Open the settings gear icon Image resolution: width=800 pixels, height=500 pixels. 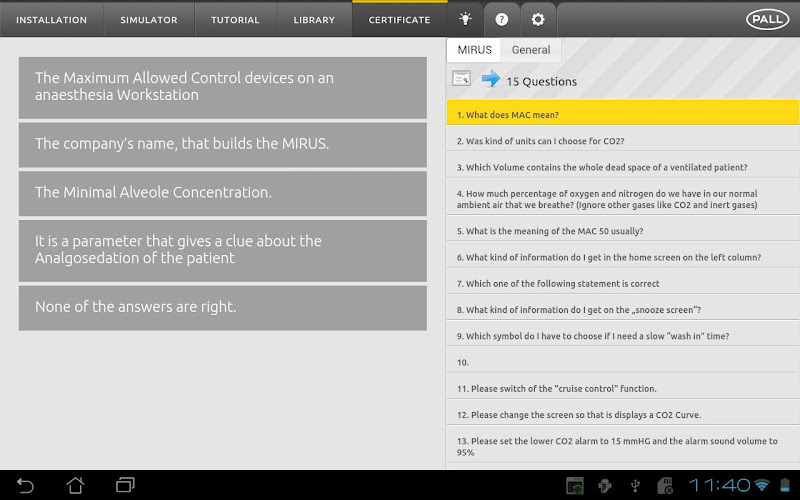[x=538, y=19]
